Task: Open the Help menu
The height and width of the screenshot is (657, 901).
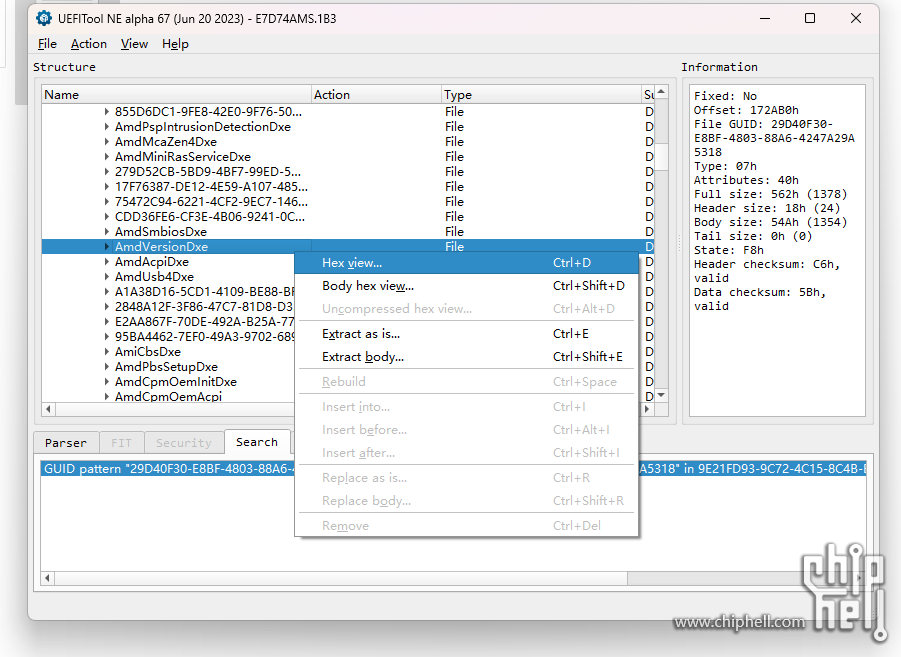Action: (x=175, y=44)
